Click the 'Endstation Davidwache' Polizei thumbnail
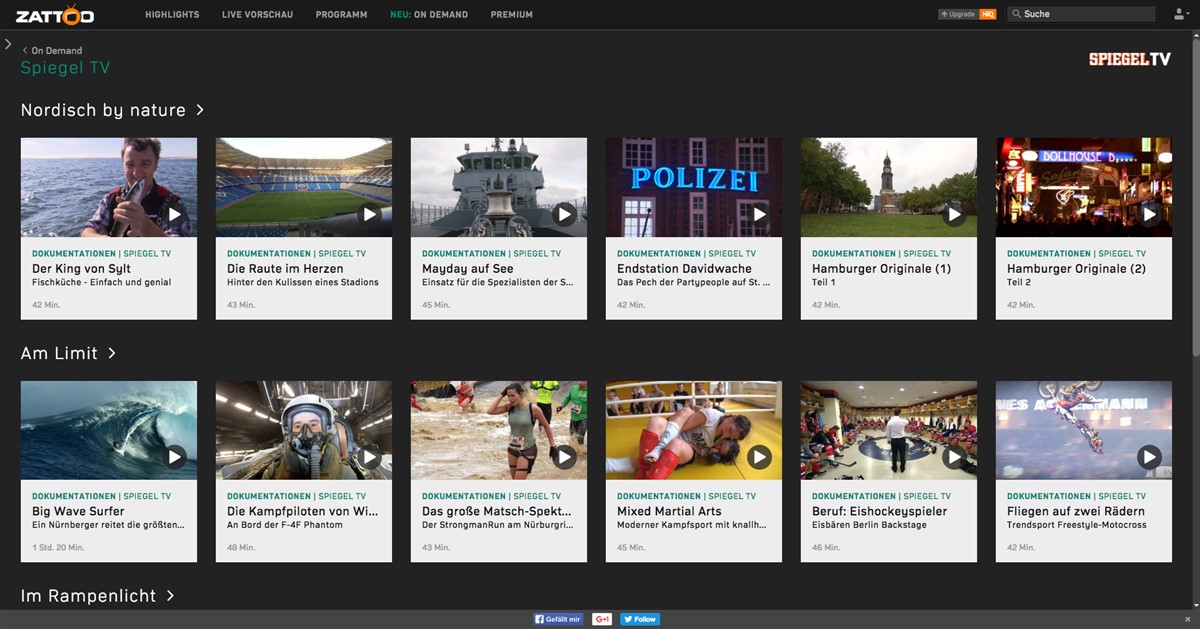Screen dimensions: 1200x629 tap(694, 187)
